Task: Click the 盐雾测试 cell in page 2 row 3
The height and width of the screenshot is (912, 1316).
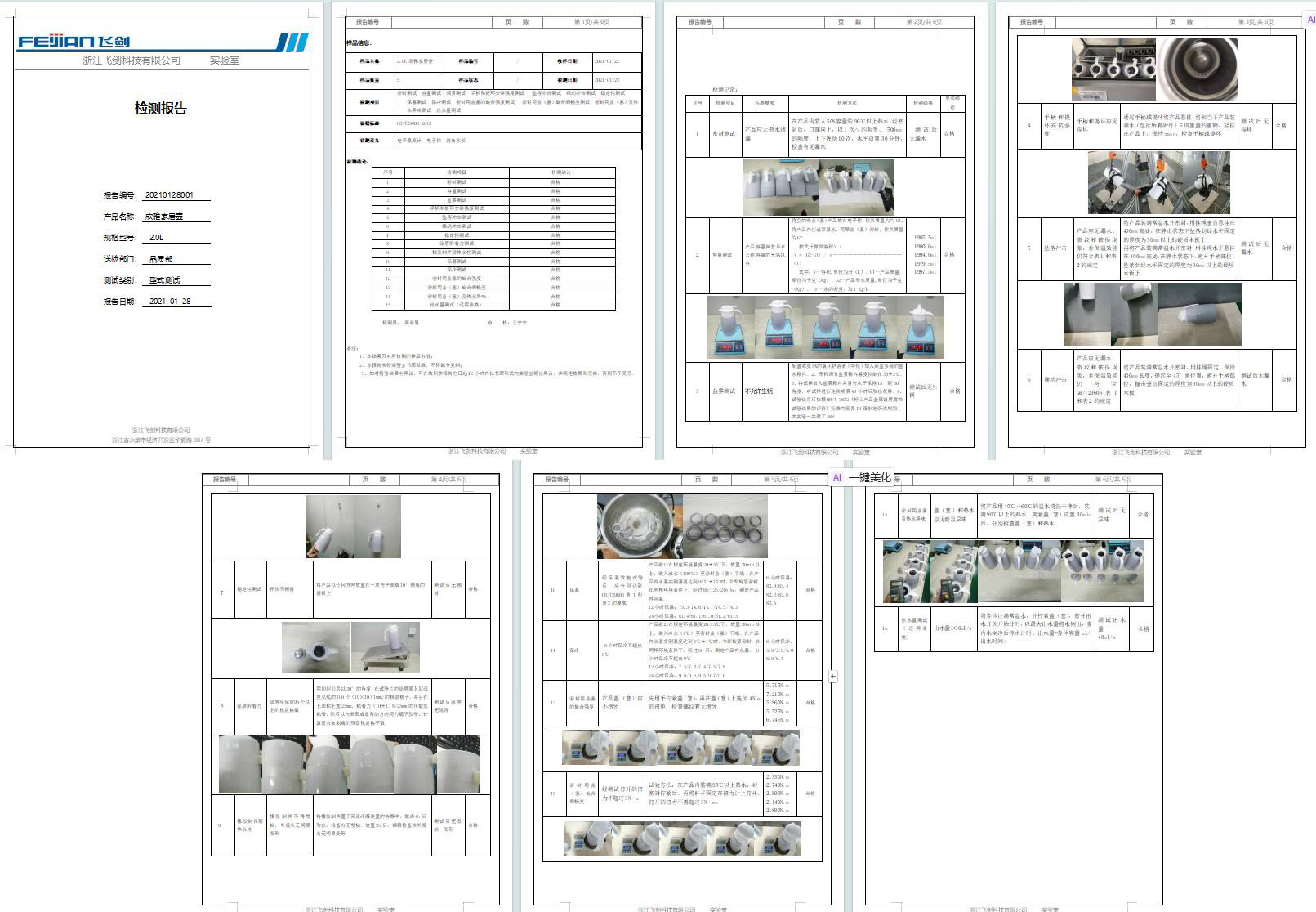Action: 724,391
